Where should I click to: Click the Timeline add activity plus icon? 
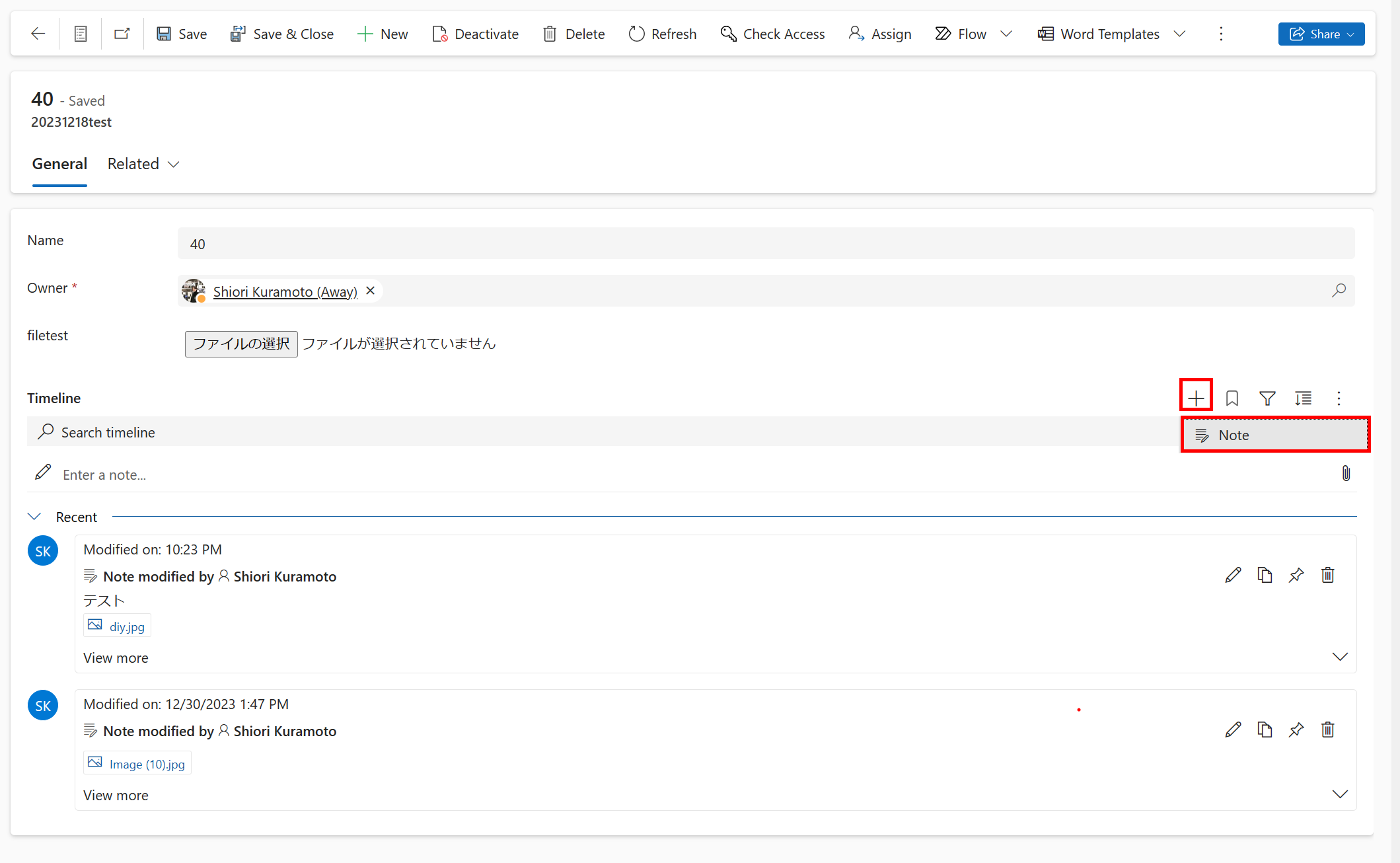coord(1196,398)
